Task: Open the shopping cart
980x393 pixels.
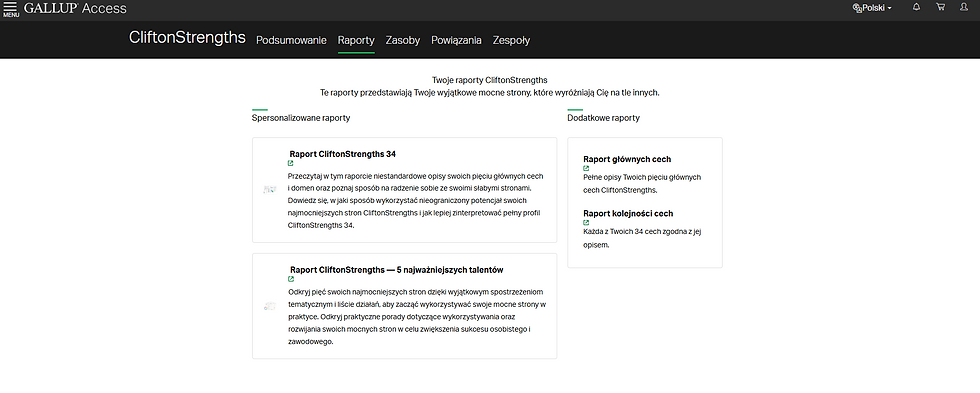Action: coord(941,7)
